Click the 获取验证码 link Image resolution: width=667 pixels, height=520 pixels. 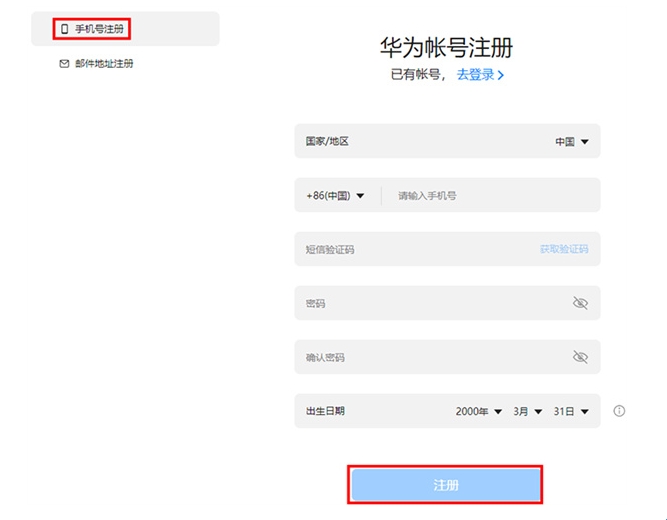click(x=564, y=249)
